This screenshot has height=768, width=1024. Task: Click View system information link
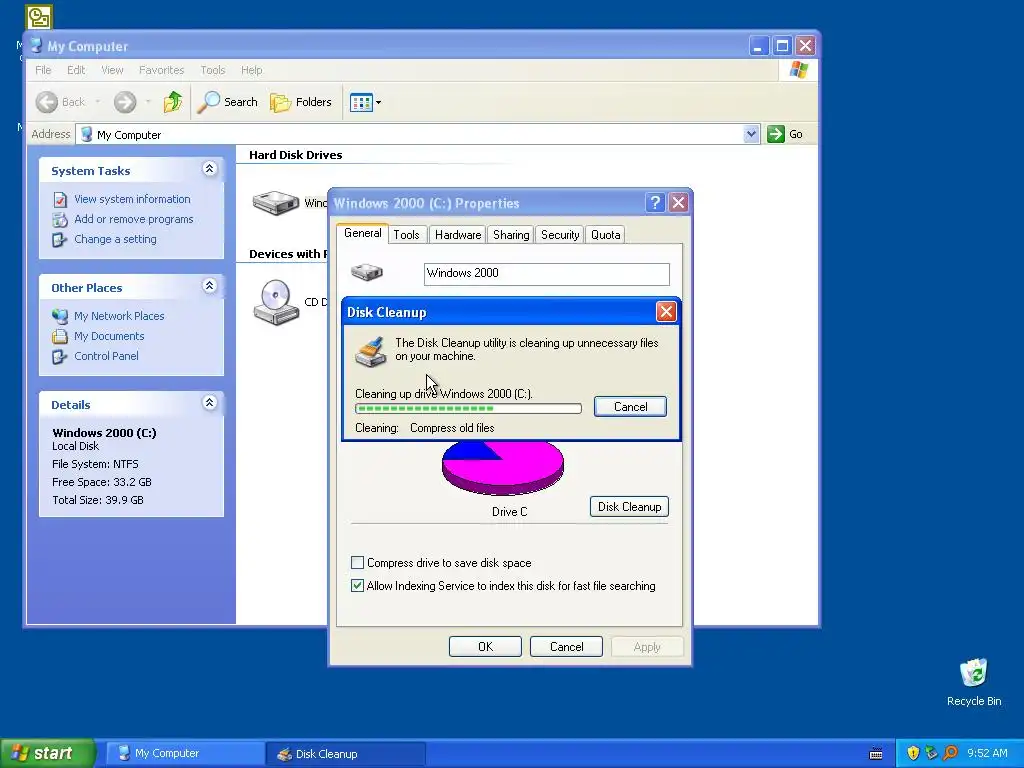pyautogui.click(x=132, y=199)
